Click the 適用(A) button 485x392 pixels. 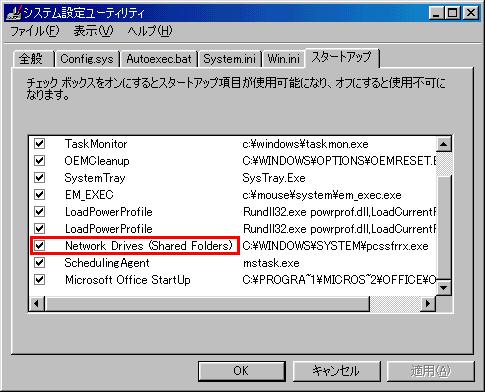pos(430,371)
